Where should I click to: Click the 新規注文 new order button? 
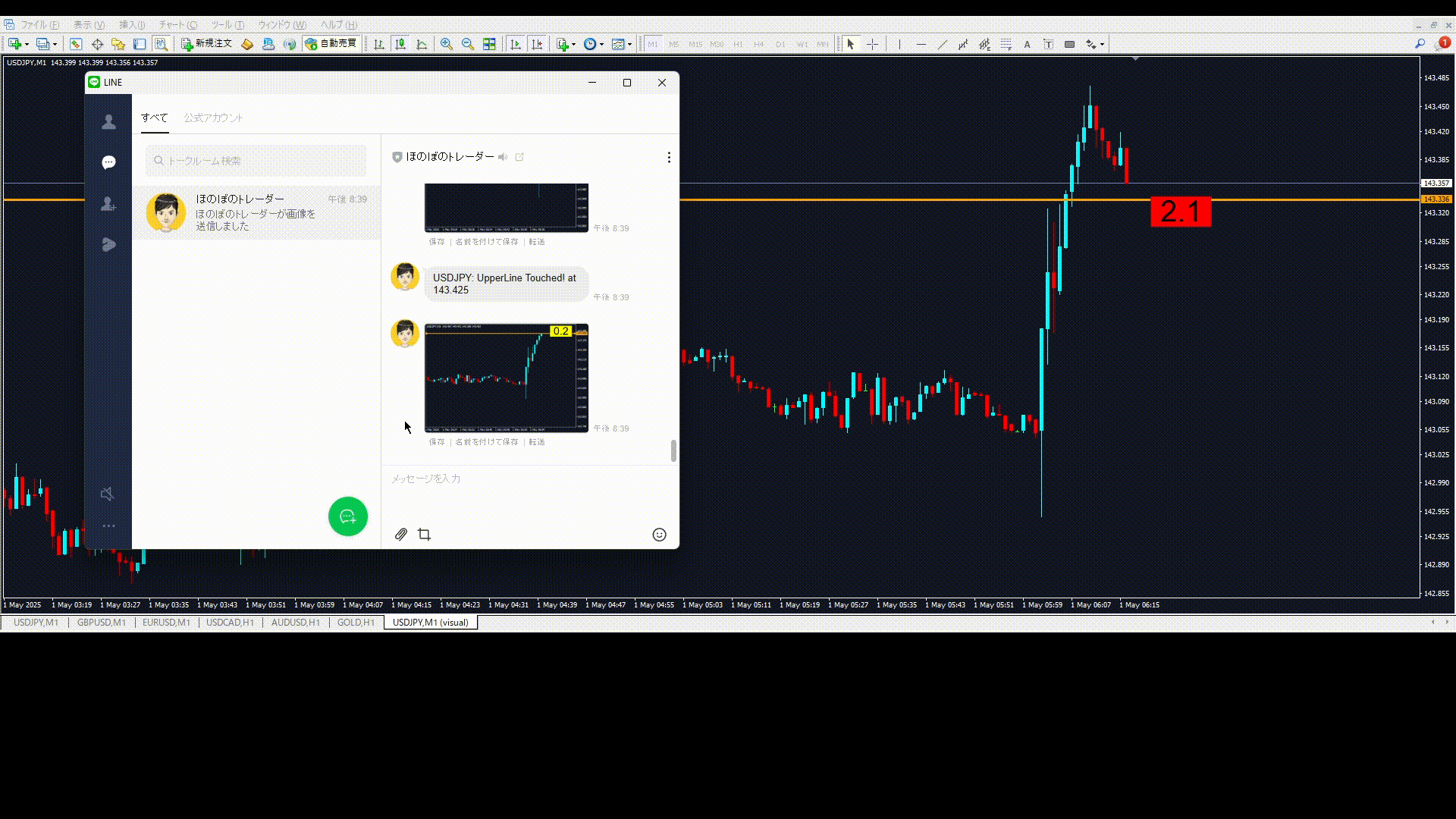206,44
